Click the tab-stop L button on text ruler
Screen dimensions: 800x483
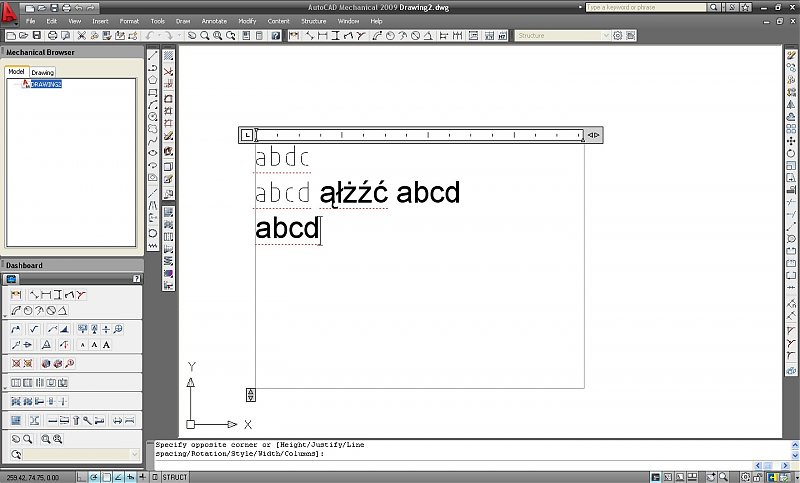(x=246, y=135)
